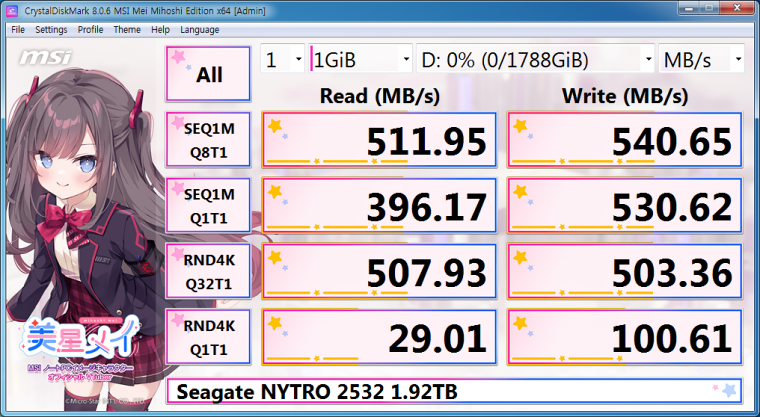Screen dimensions: 760x417
Task: Open the Theme menu
Action: 127,30
